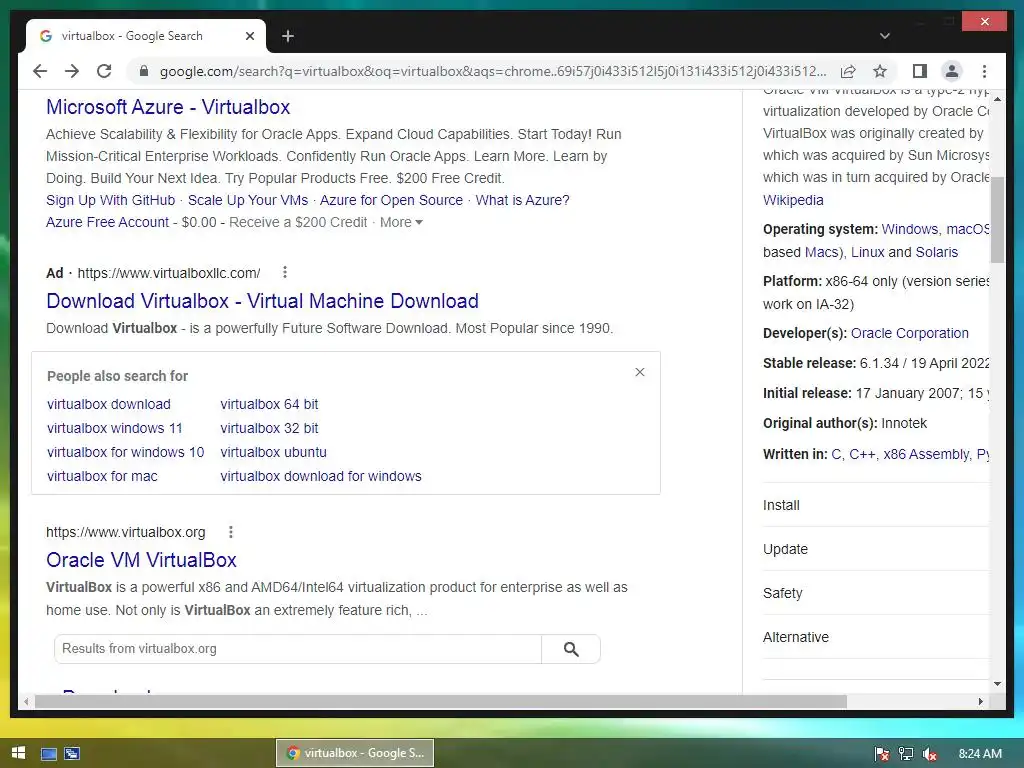Image resolution: width=1024 pixels, height=768 pixels.
Task: Search for virtualbox ubuntu suggestion
Action: click(273, 453)
